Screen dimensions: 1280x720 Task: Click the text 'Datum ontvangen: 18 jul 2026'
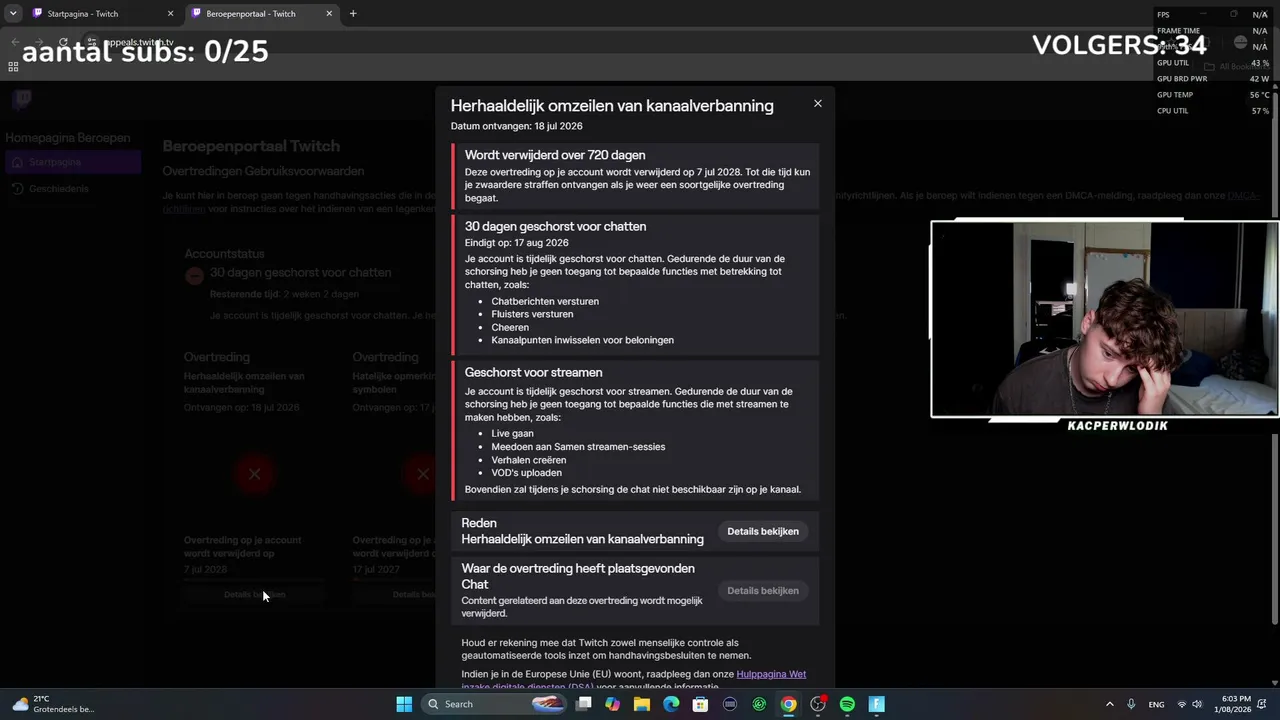[x=516, y=126]
